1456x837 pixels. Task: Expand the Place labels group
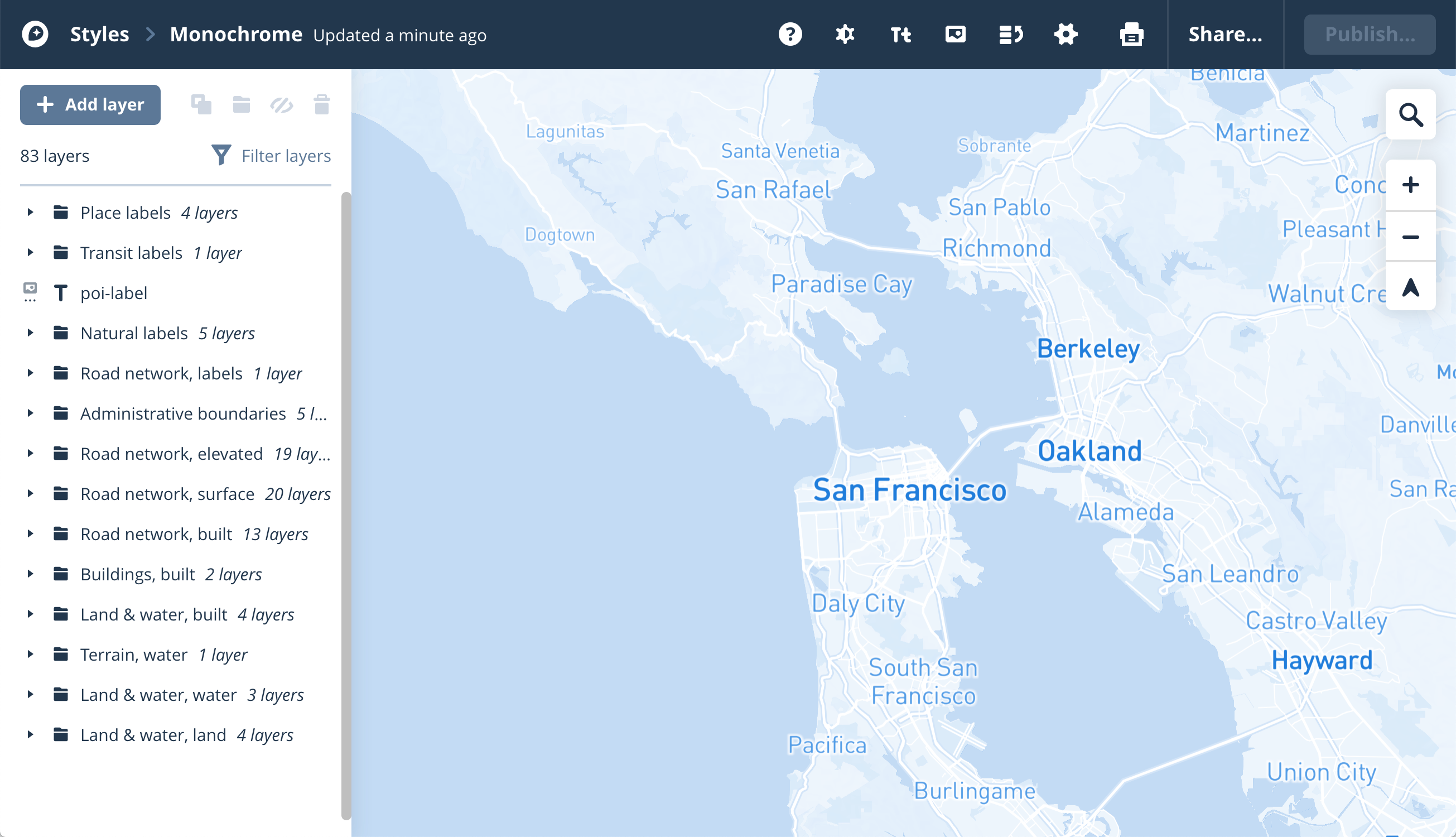click(31, 212)
